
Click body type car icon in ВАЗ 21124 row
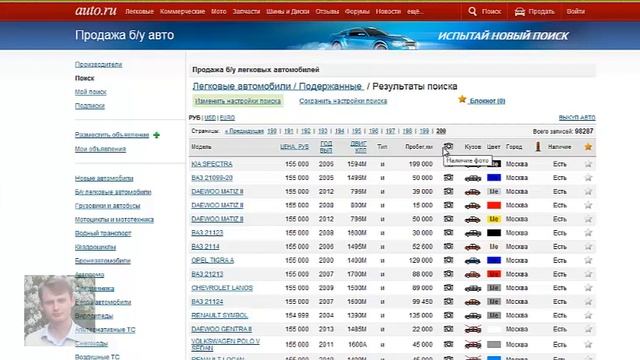[473, 302]
